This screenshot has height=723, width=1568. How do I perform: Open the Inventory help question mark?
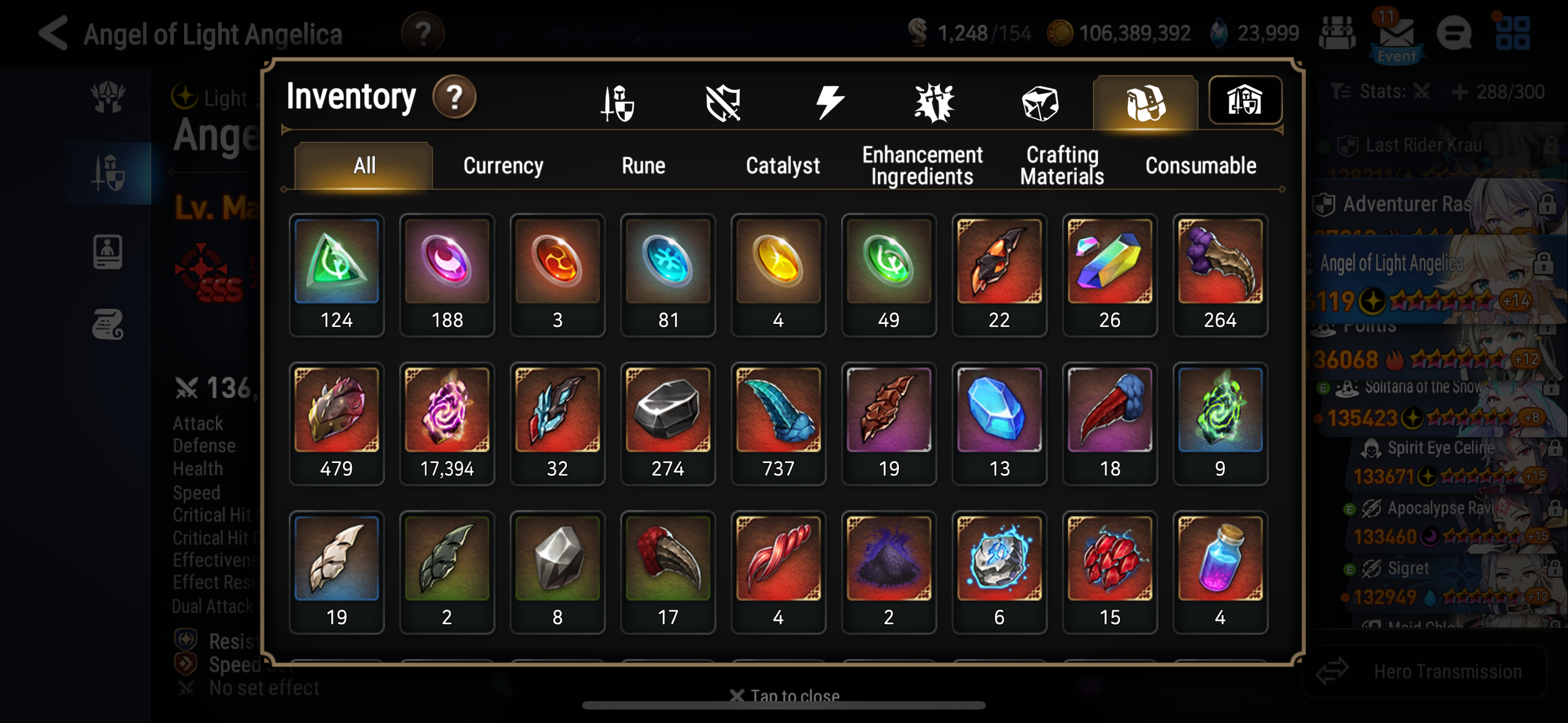pyautogui.click(x=454, y=98)
